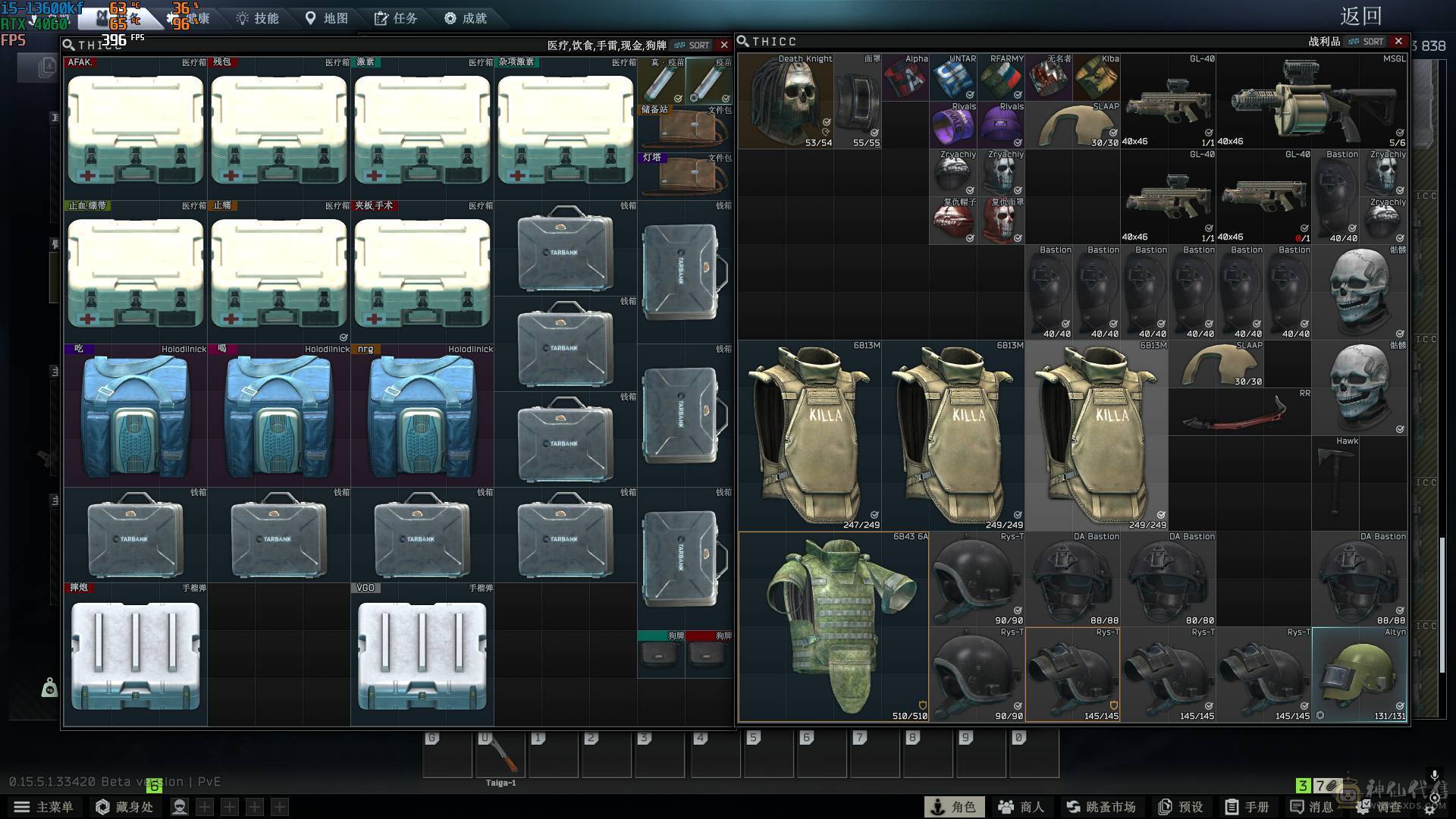The height and width of the screenshot is (819, 1456).
Task: Open 主菜单 main menu
Action: click(43, 807)
